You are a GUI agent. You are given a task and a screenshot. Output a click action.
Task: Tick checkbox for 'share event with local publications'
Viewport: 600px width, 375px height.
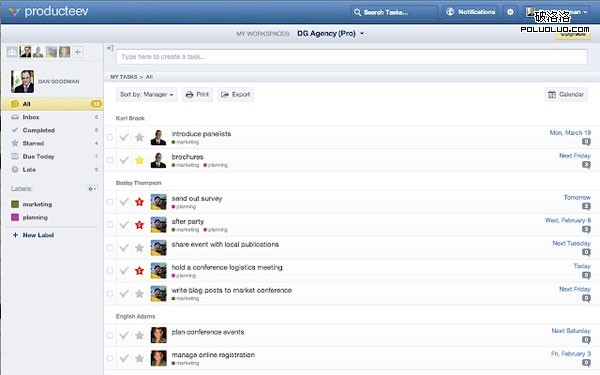[x=110, y=248]
